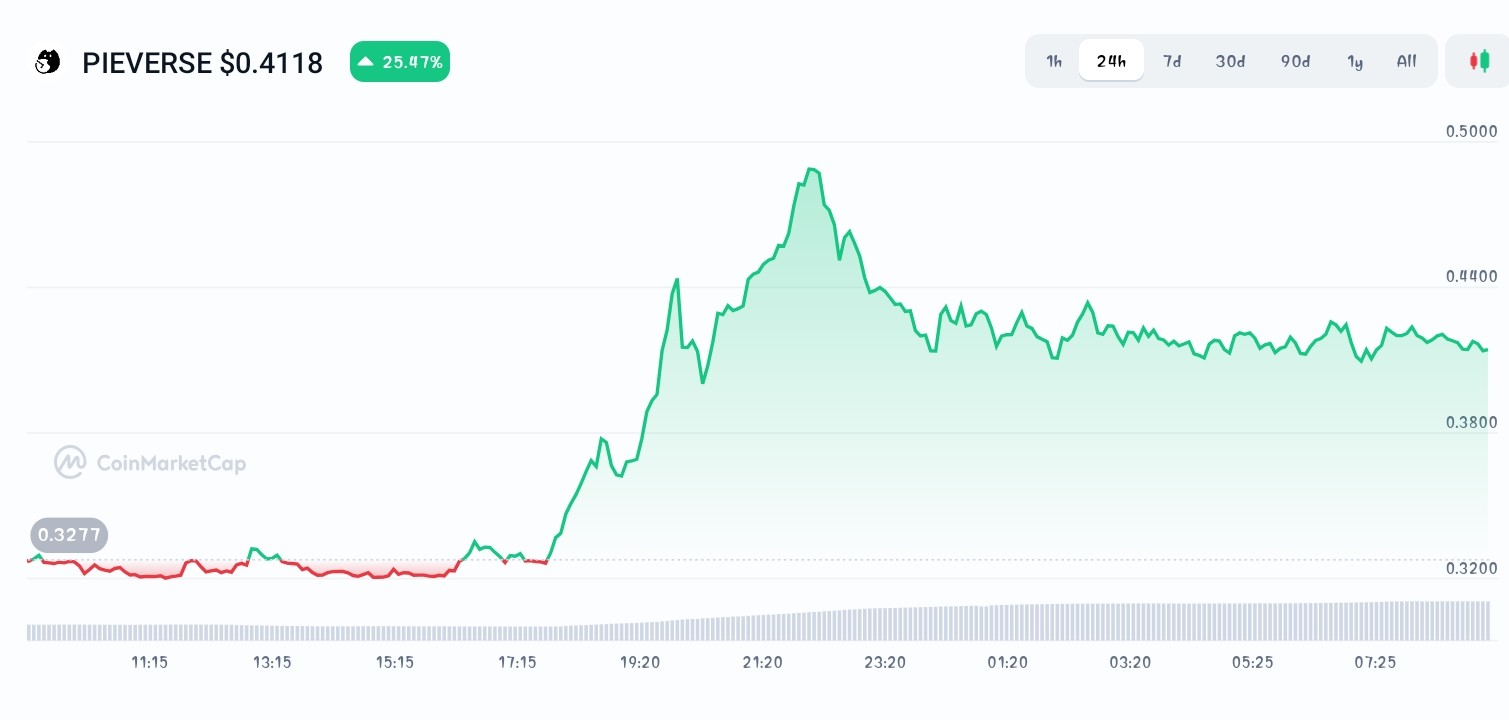Viewport: 1509px width, 720px height.
Task: Select the 90d time range tab
Action: (x=1295, y=61)
